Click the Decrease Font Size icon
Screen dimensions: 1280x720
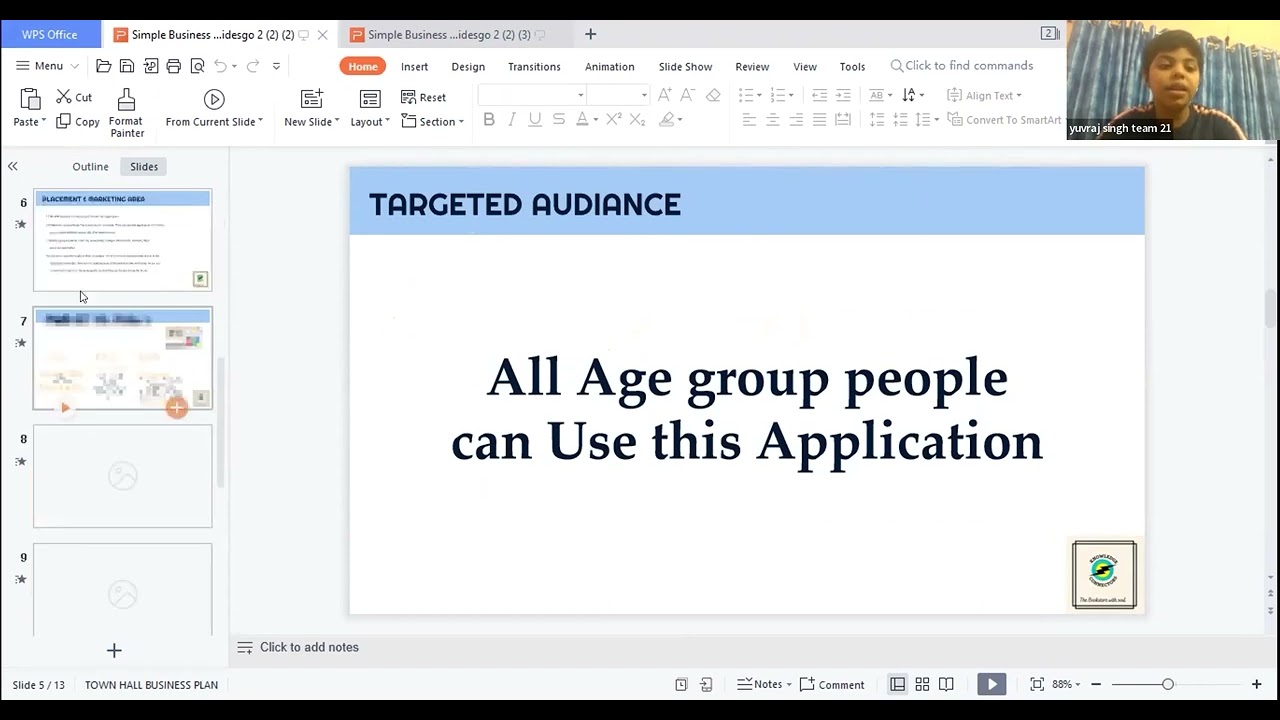click(x=688, y=95)
